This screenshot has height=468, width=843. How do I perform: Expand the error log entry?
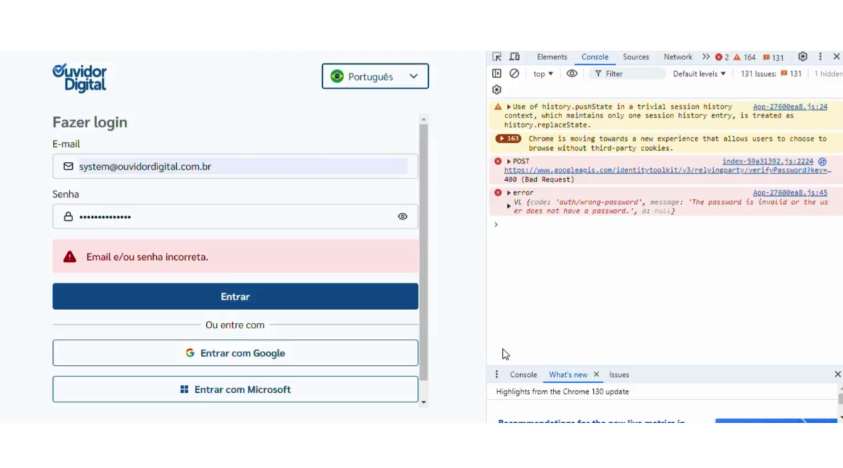pos(509,193)
